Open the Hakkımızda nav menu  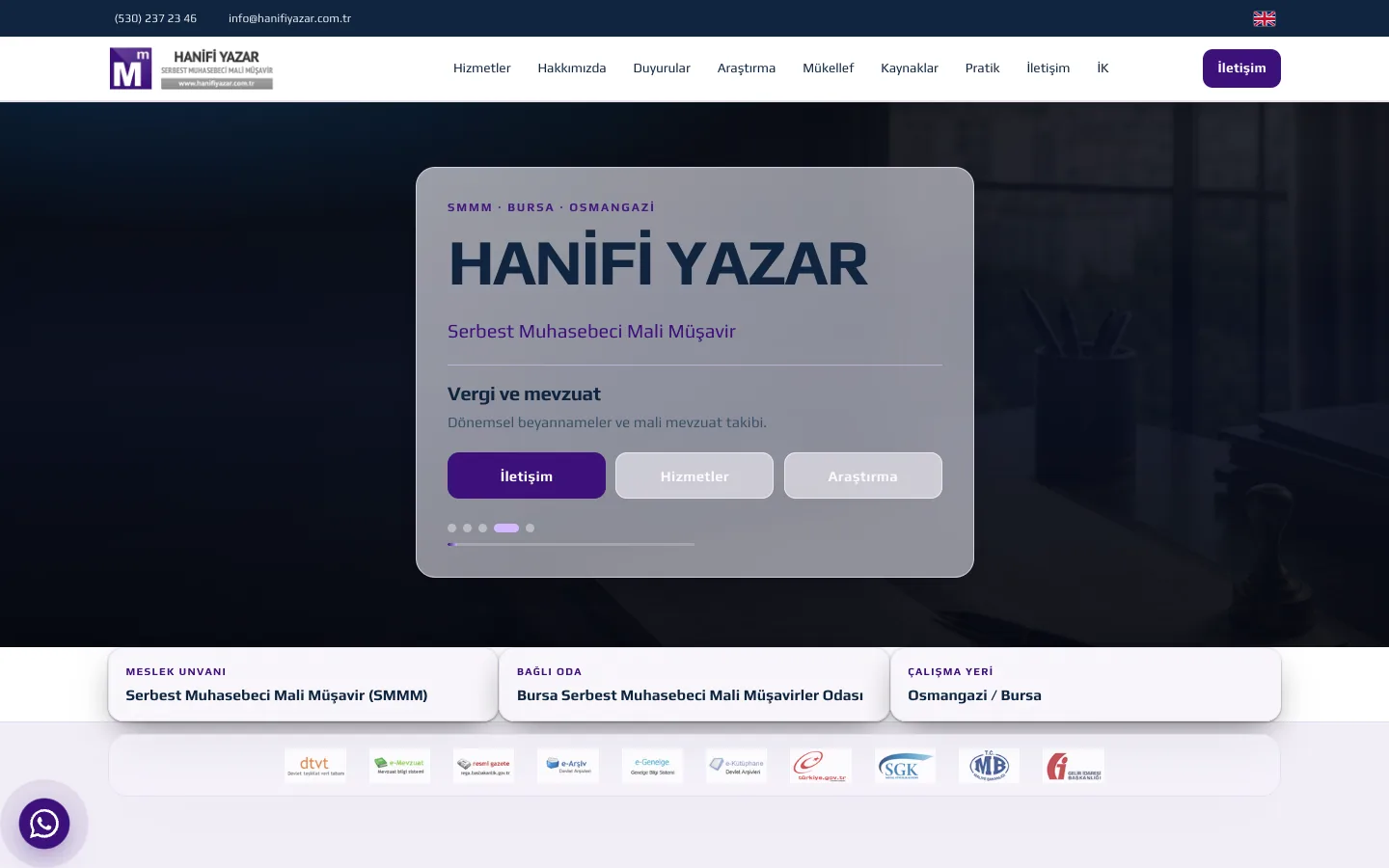pyautogui.click(x=572, y=68)
